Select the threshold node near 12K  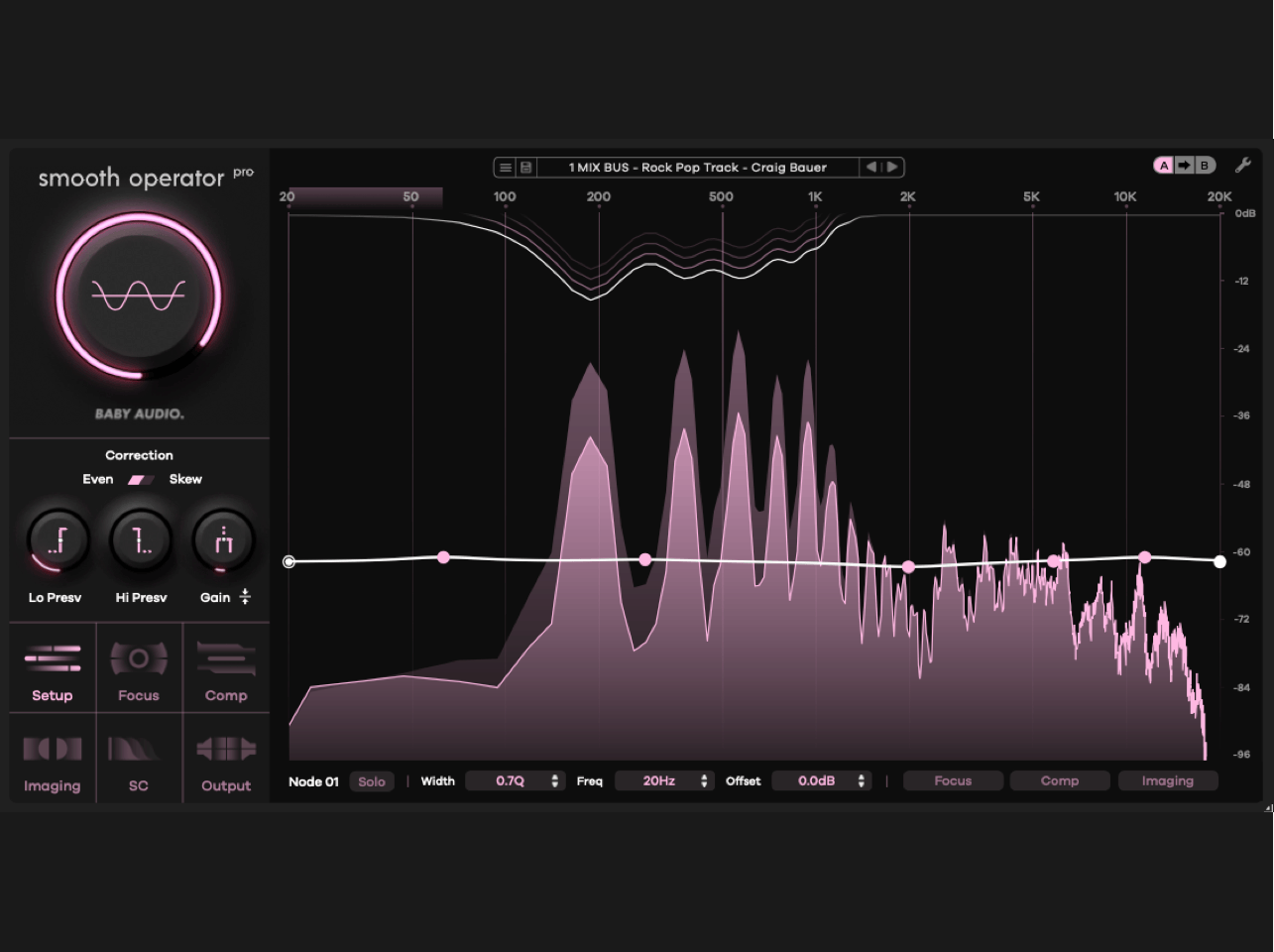[x=1145, y=557]
